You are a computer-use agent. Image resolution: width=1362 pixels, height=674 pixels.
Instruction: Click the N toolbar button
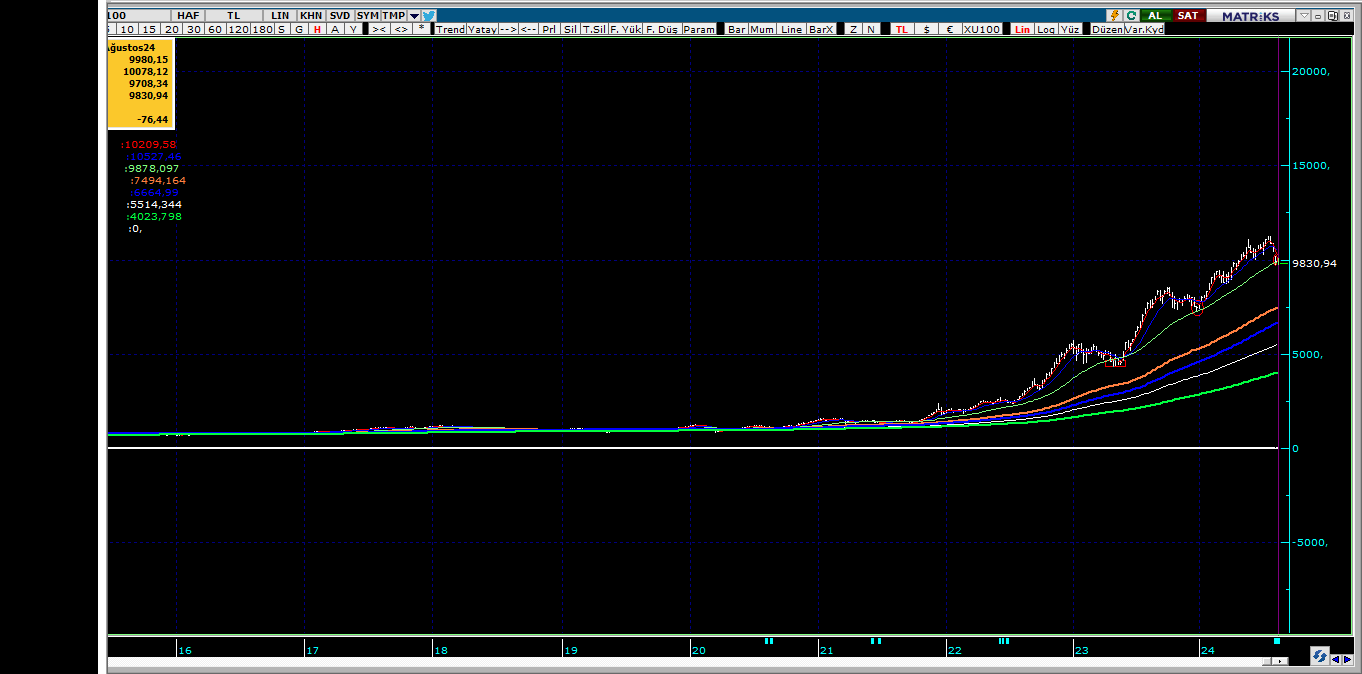[x=871, y=29]
